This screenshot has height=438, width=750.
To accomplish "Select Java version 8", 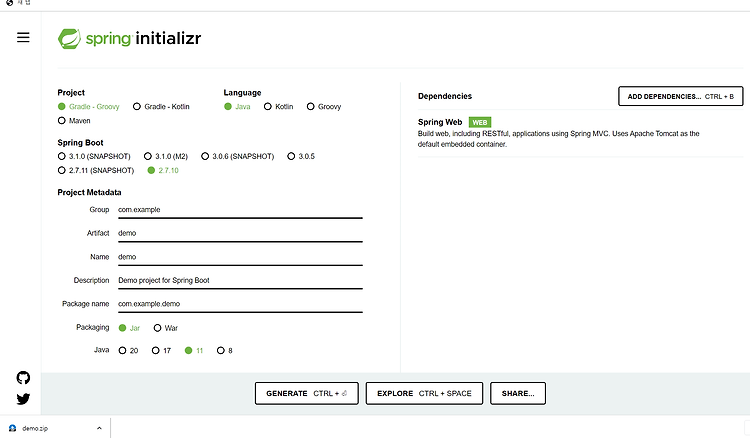I will coord(224,350).
